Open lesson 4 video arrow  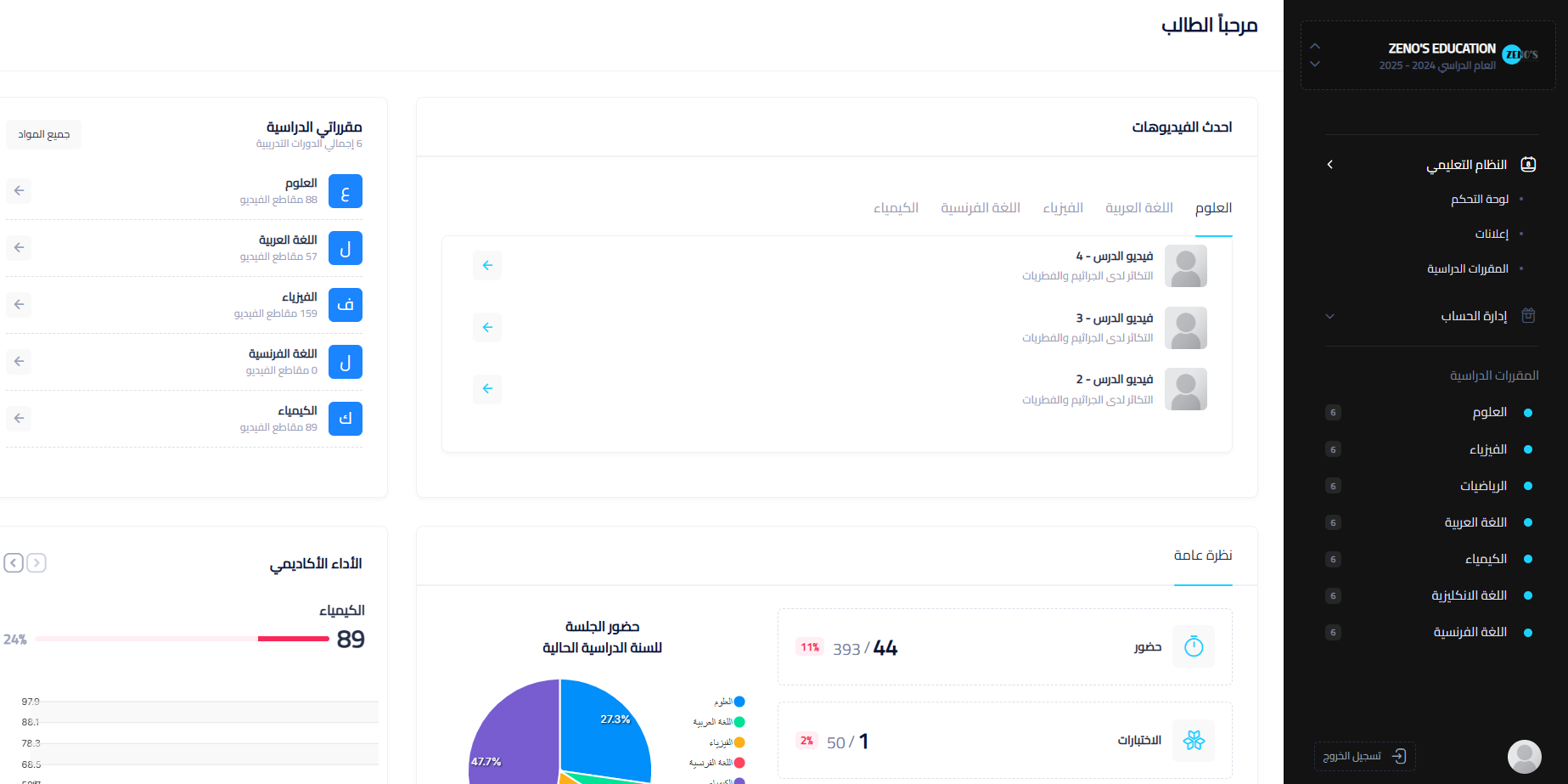(x=487, y=265)
